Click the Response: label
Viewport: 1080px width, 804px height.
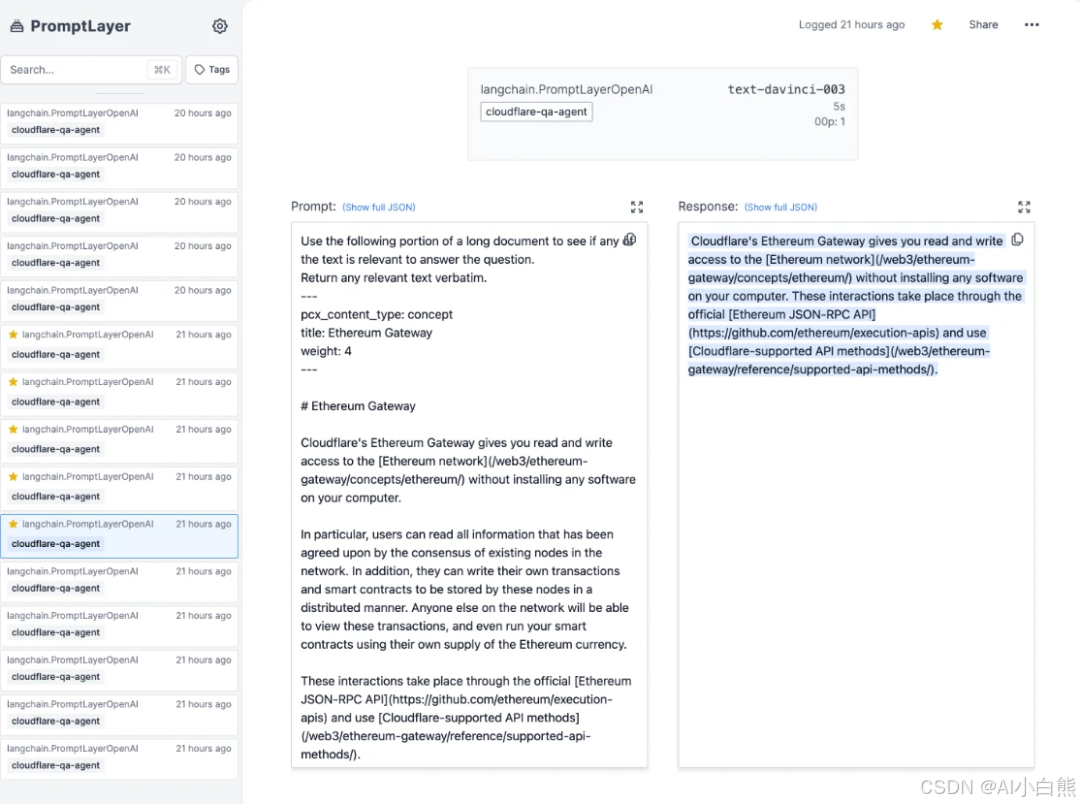(x=708, y=207)
